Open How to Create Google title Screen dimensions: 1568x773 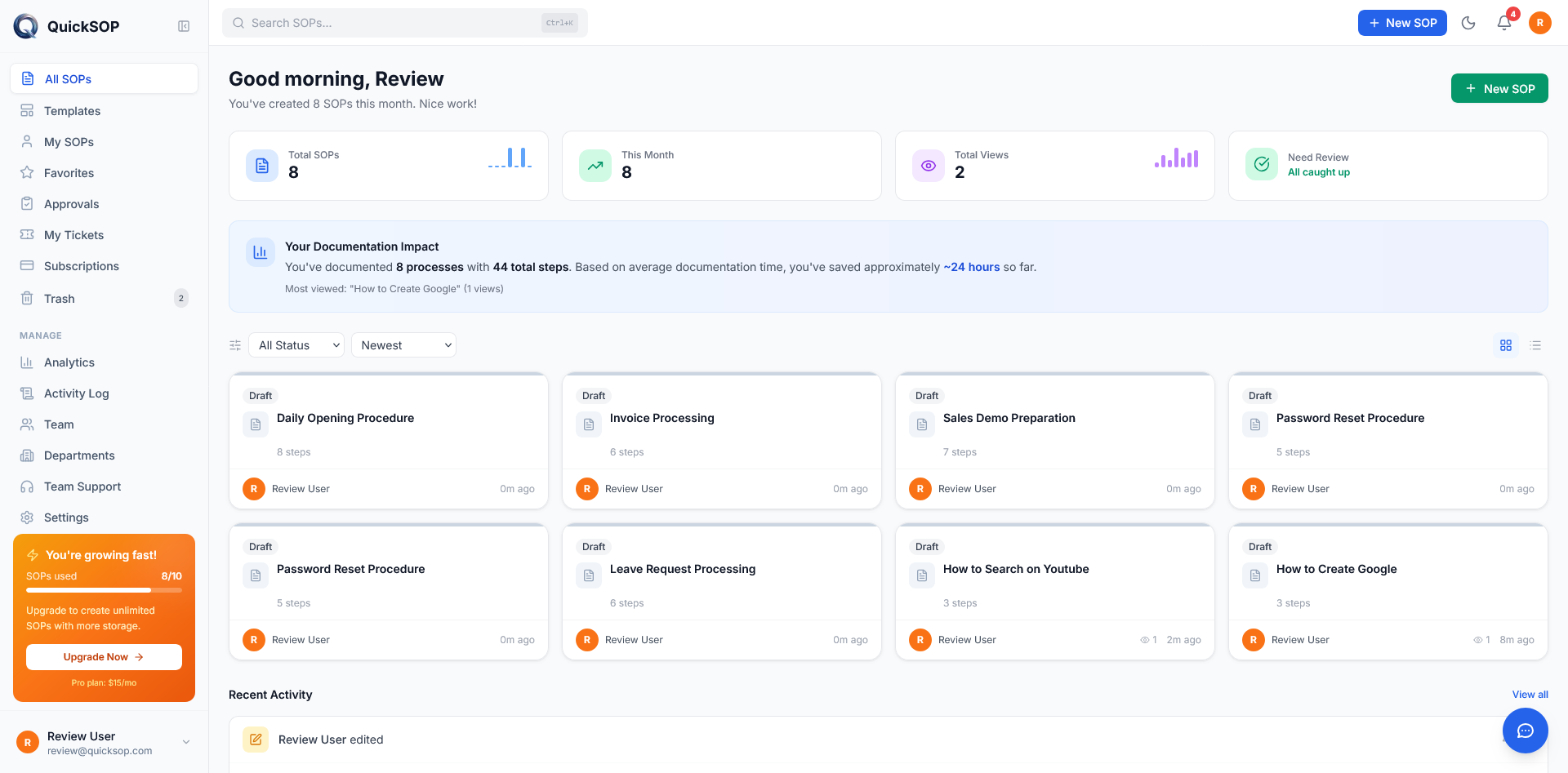point(1337,569)
